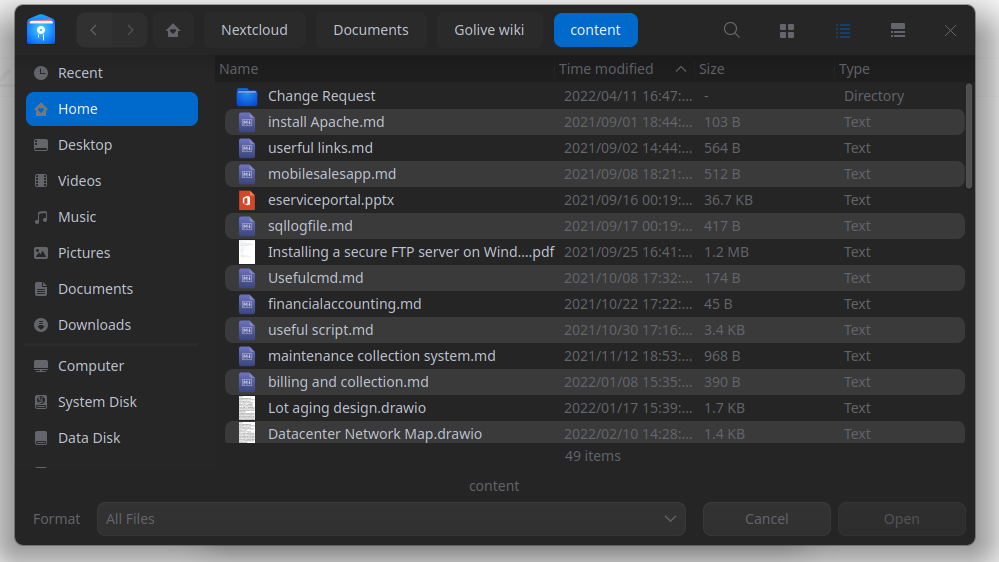Go forward with the right arrow button

coord(130,30)
